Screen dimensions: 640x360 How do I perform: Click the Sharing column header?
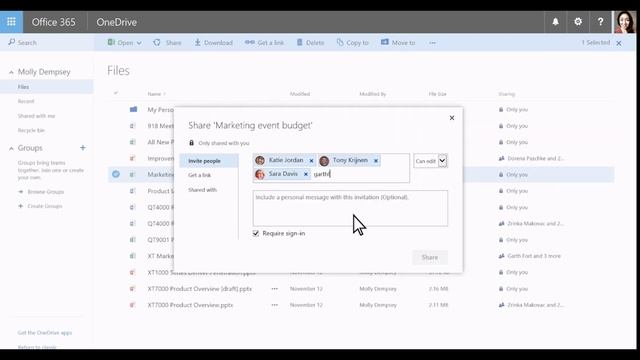[x=507, y=94]
